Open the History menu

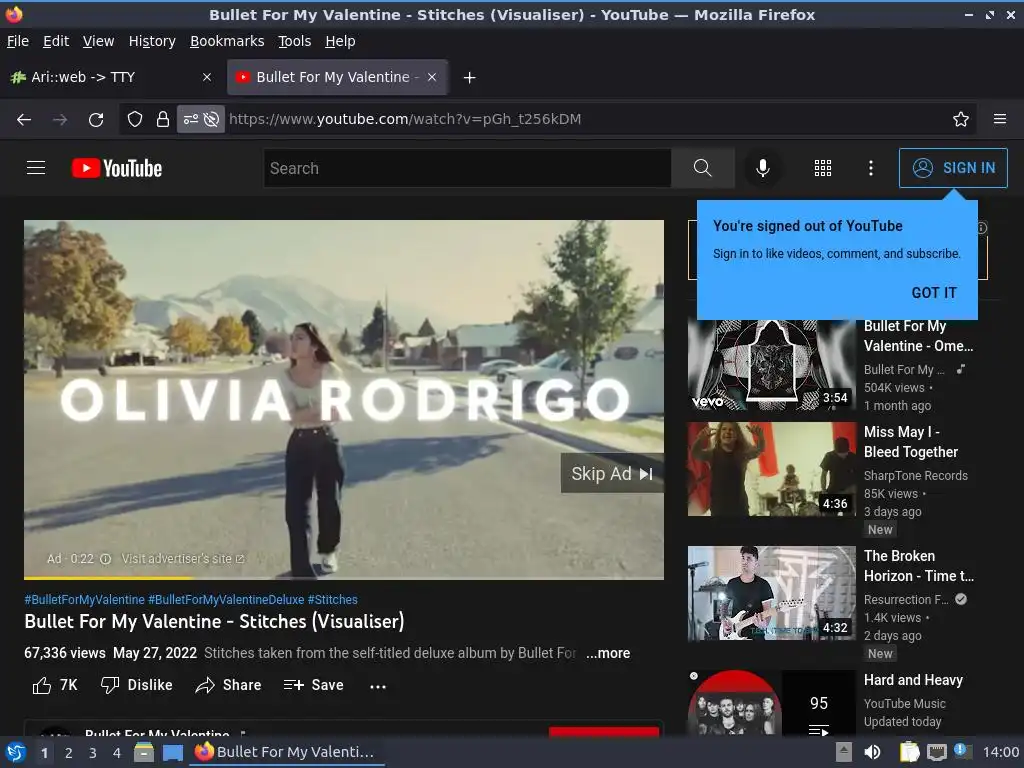(x=152, y=41)
